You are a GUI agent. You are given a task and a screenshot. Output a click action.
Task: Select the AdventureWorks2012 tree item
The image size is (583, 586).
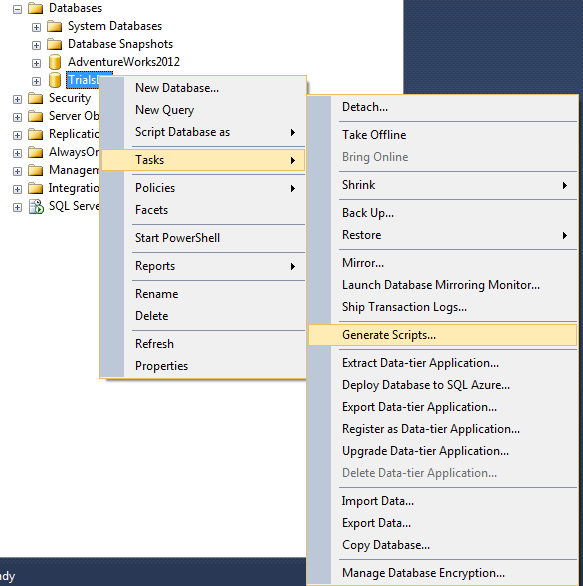[124, 62]
